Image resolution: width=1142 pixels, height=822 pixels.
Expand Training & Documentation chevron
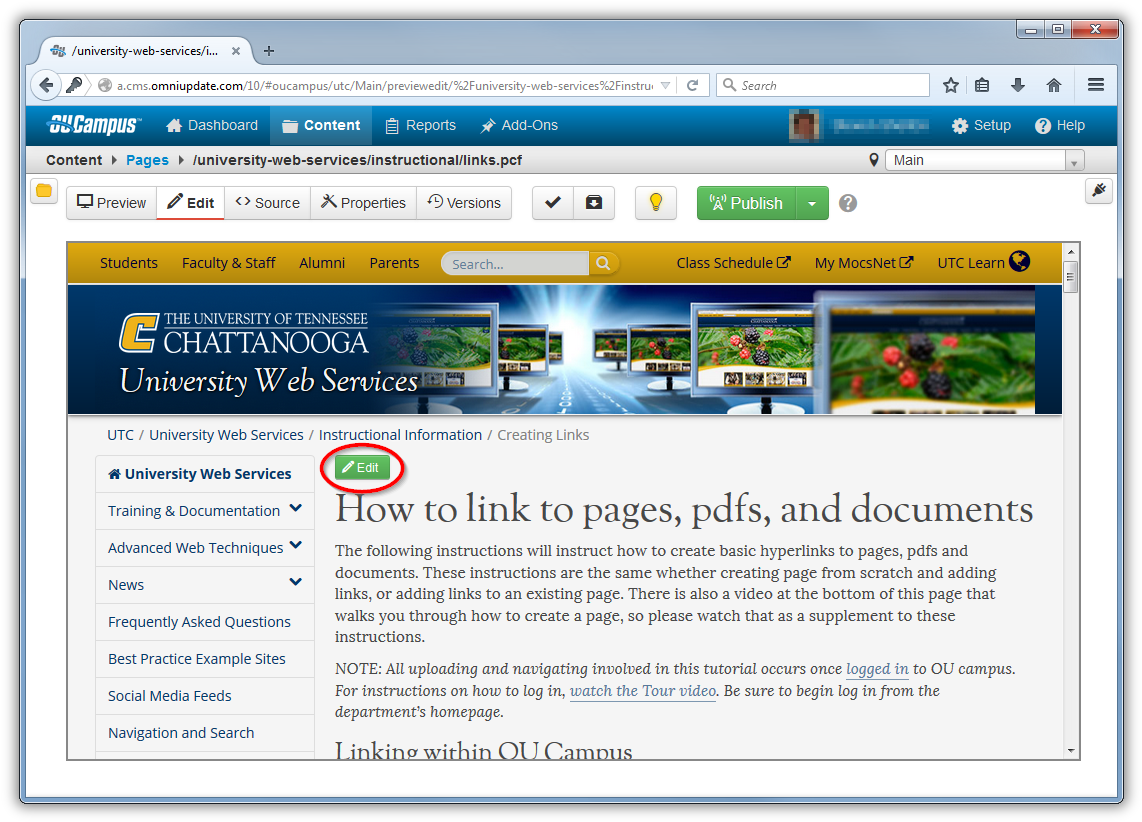pos(296,509)
